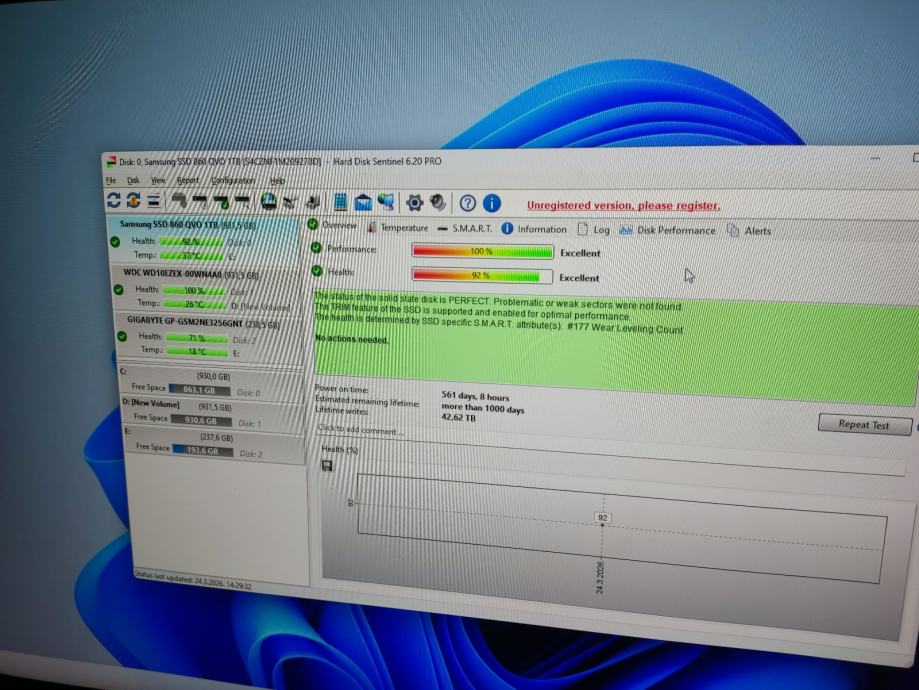919x690 pixels.
Task: Click GIGABYTE disk Health 71 % bar
Action: [197, 338]
